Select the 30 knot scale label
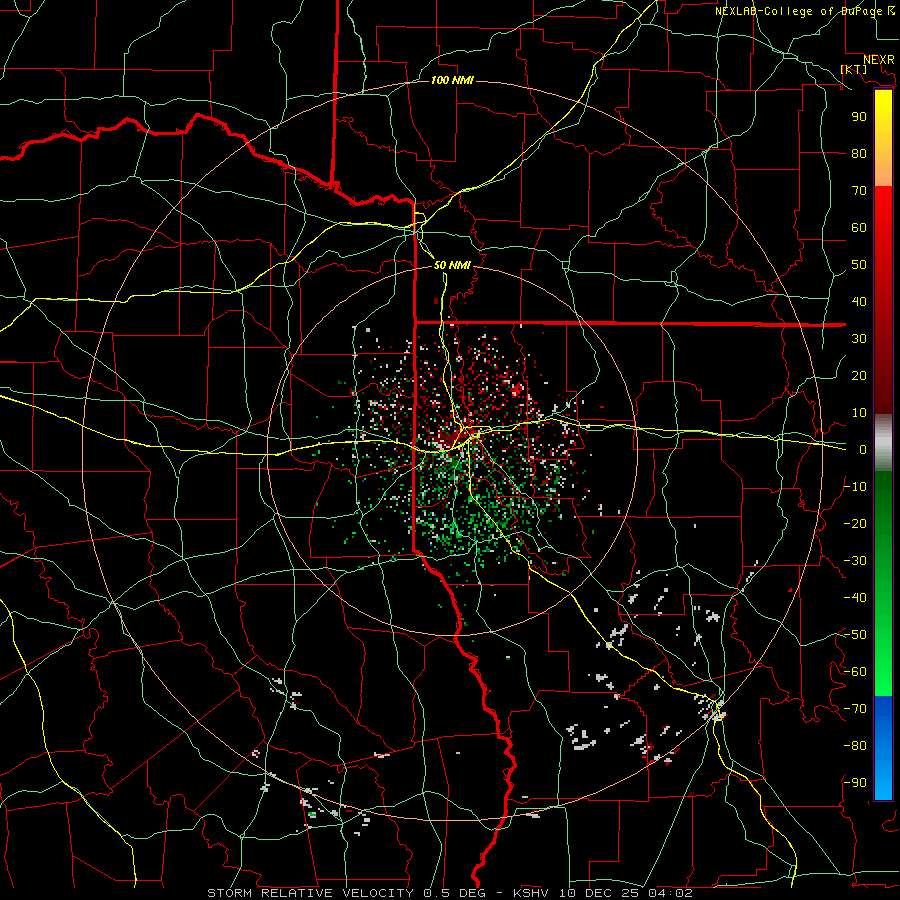Viewport: 900px width, 900px height. pyautogui.click(x=859, y=339)
